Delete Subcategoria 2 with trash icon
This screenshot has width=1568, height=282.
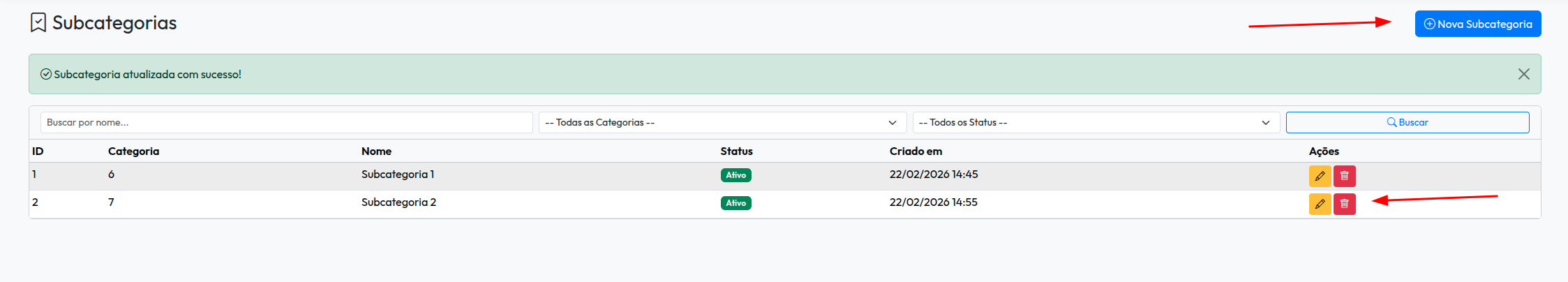pyautogui.click(x=1344, y=204)
